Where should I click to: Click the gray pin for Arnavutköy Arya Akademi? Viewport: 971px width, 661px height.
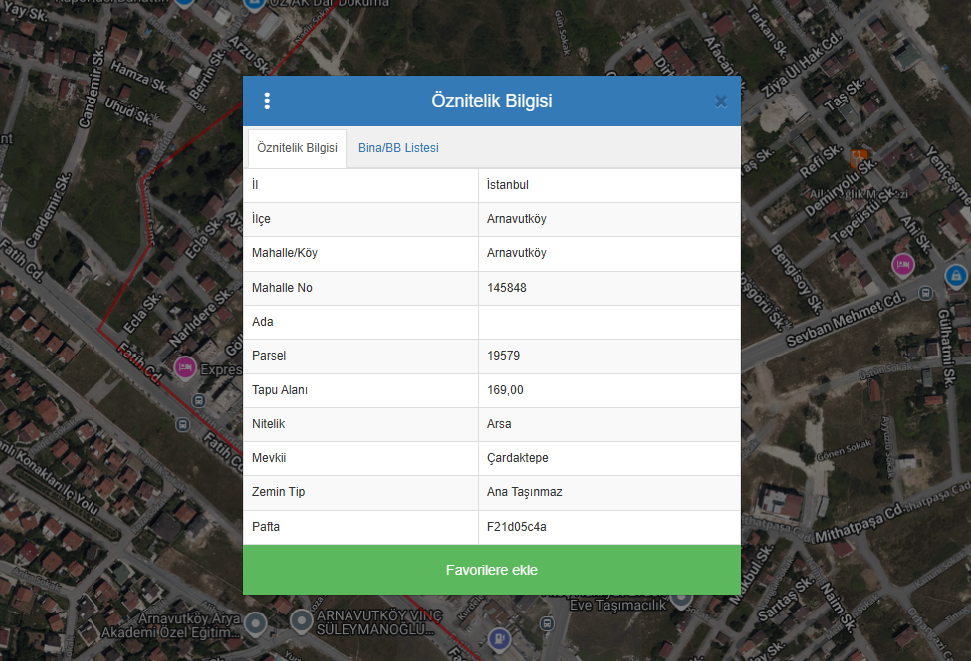pyautogui.click(x=256, y=624)
